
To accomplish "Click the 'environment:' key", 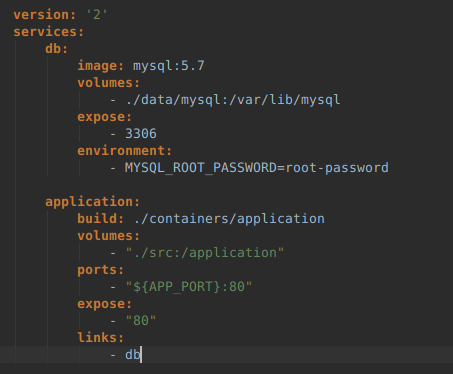I will (125, 151).
